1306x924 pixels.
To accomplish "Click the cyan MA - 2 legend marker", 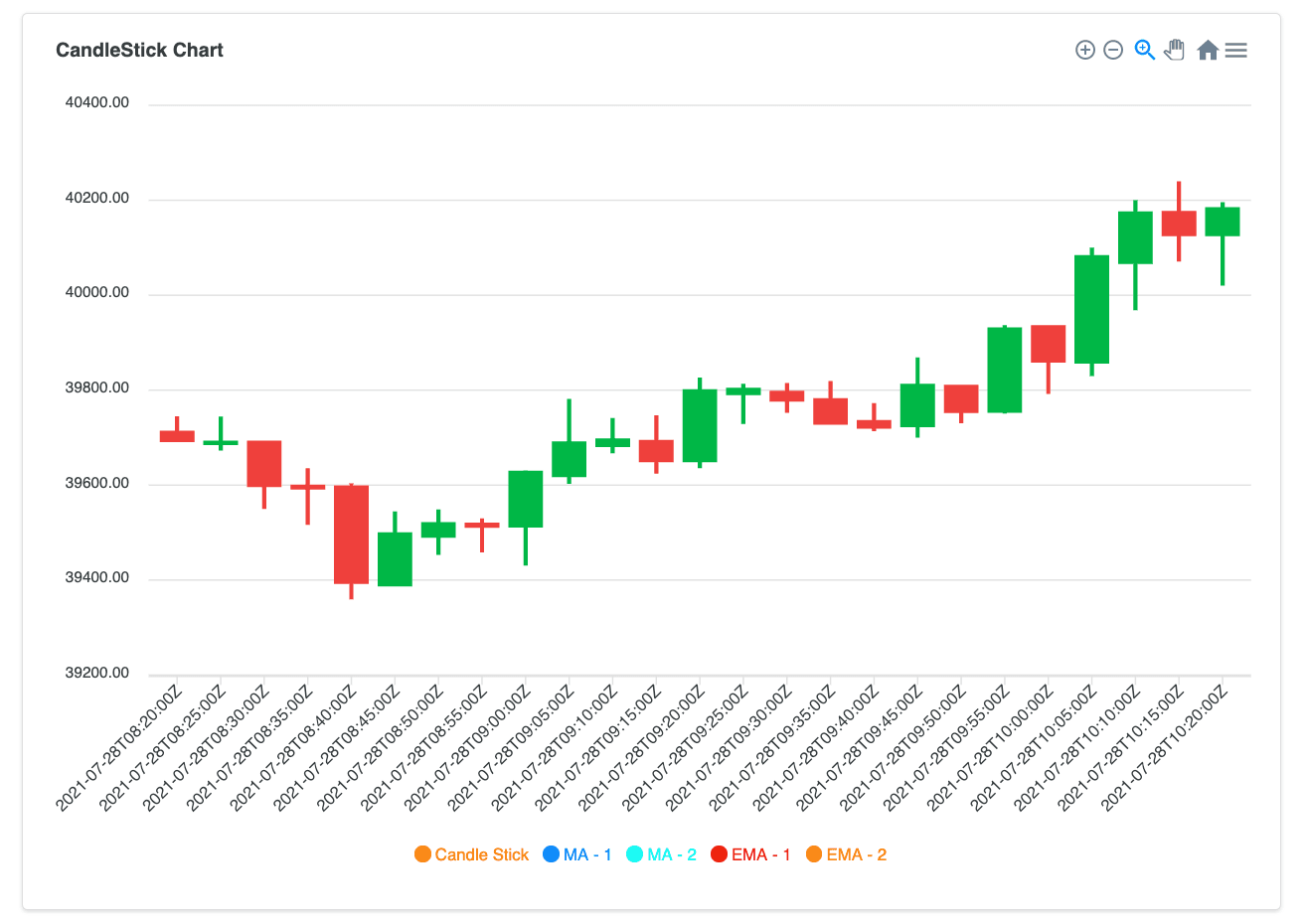I will click(x=634, y=854).
